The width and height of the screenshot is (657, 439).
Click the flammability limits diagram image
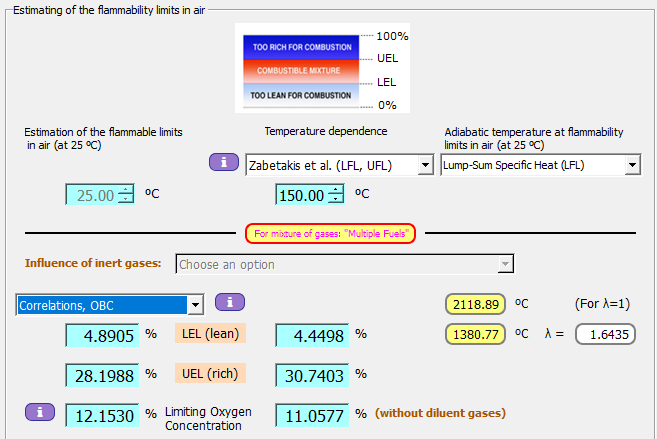pos(301,69)
